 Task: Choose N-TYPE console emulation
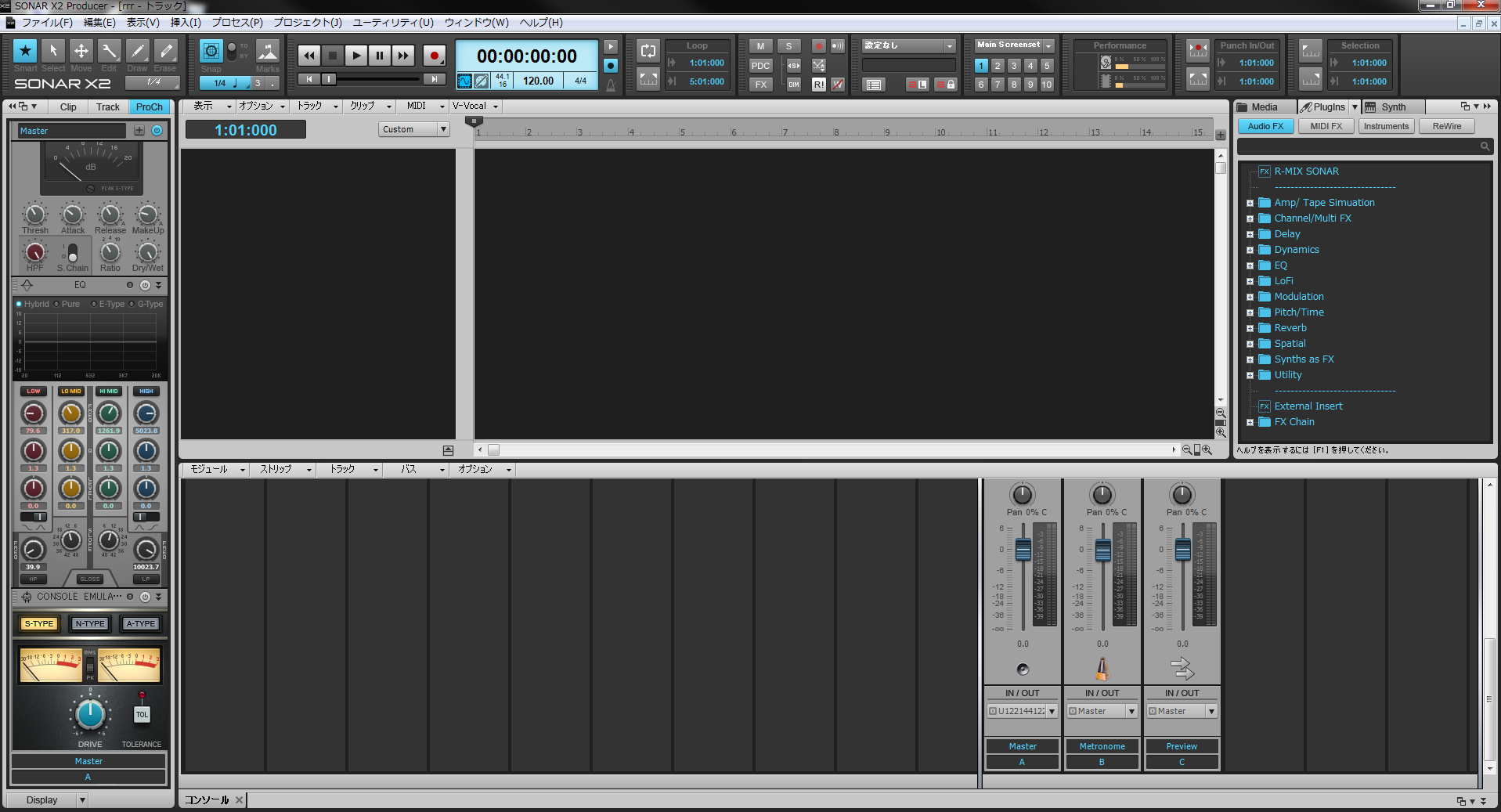(89, 624)
